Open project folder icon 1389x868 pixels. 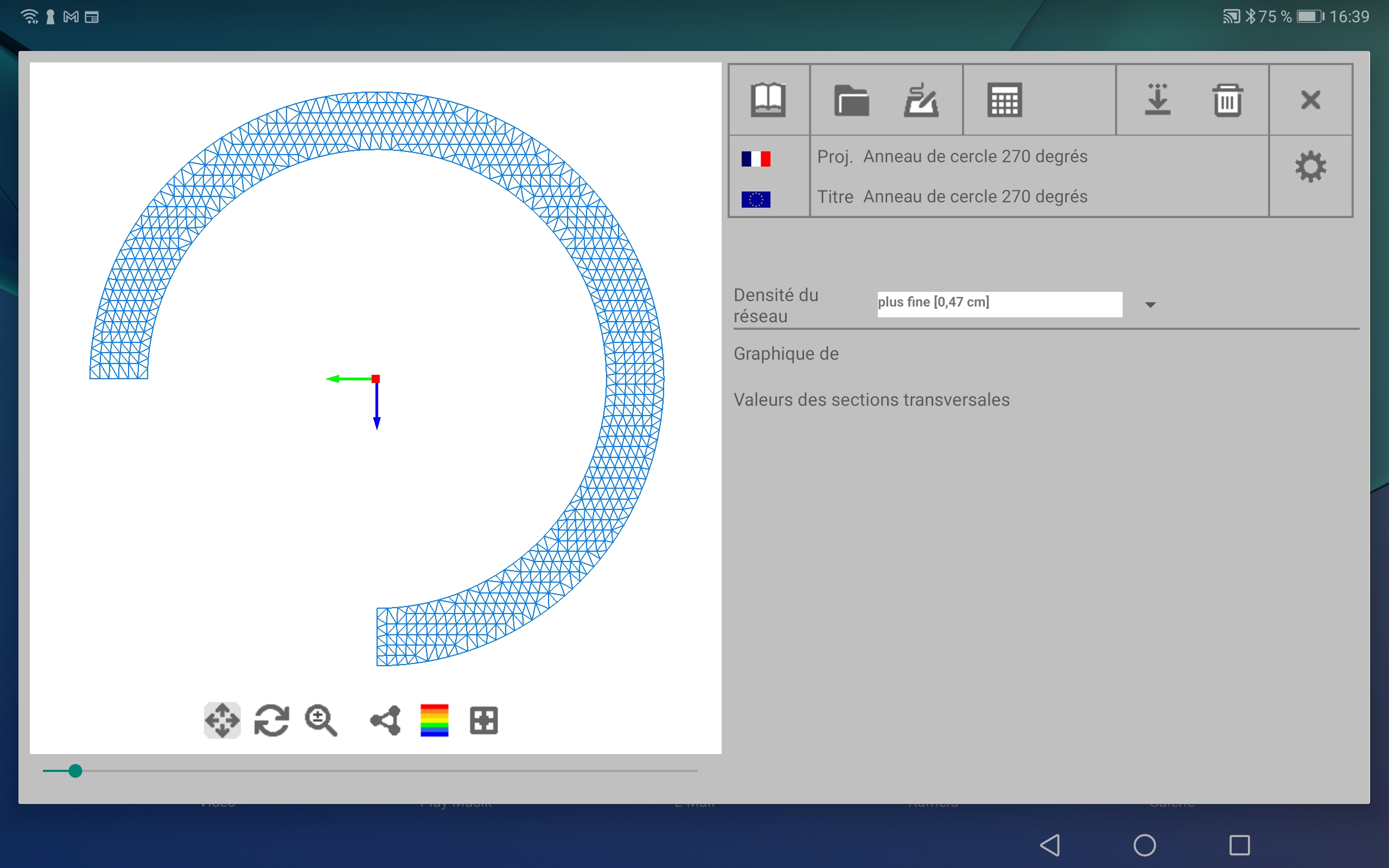coord(851,100)
